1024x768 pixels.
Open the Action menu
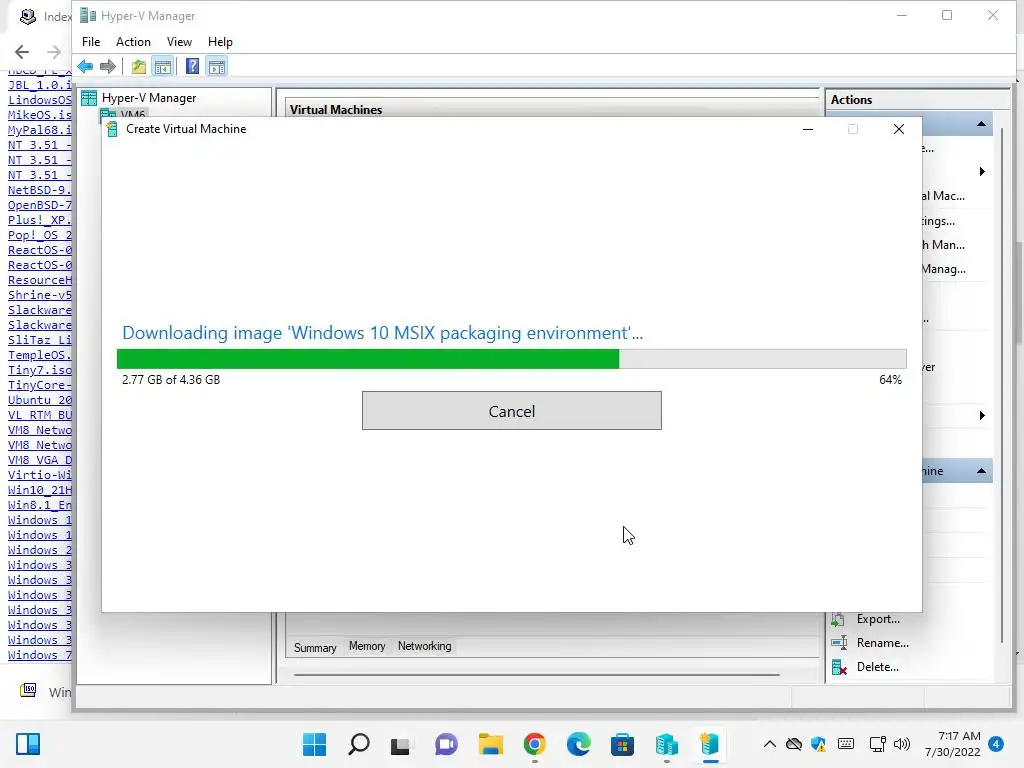point(133,42)
